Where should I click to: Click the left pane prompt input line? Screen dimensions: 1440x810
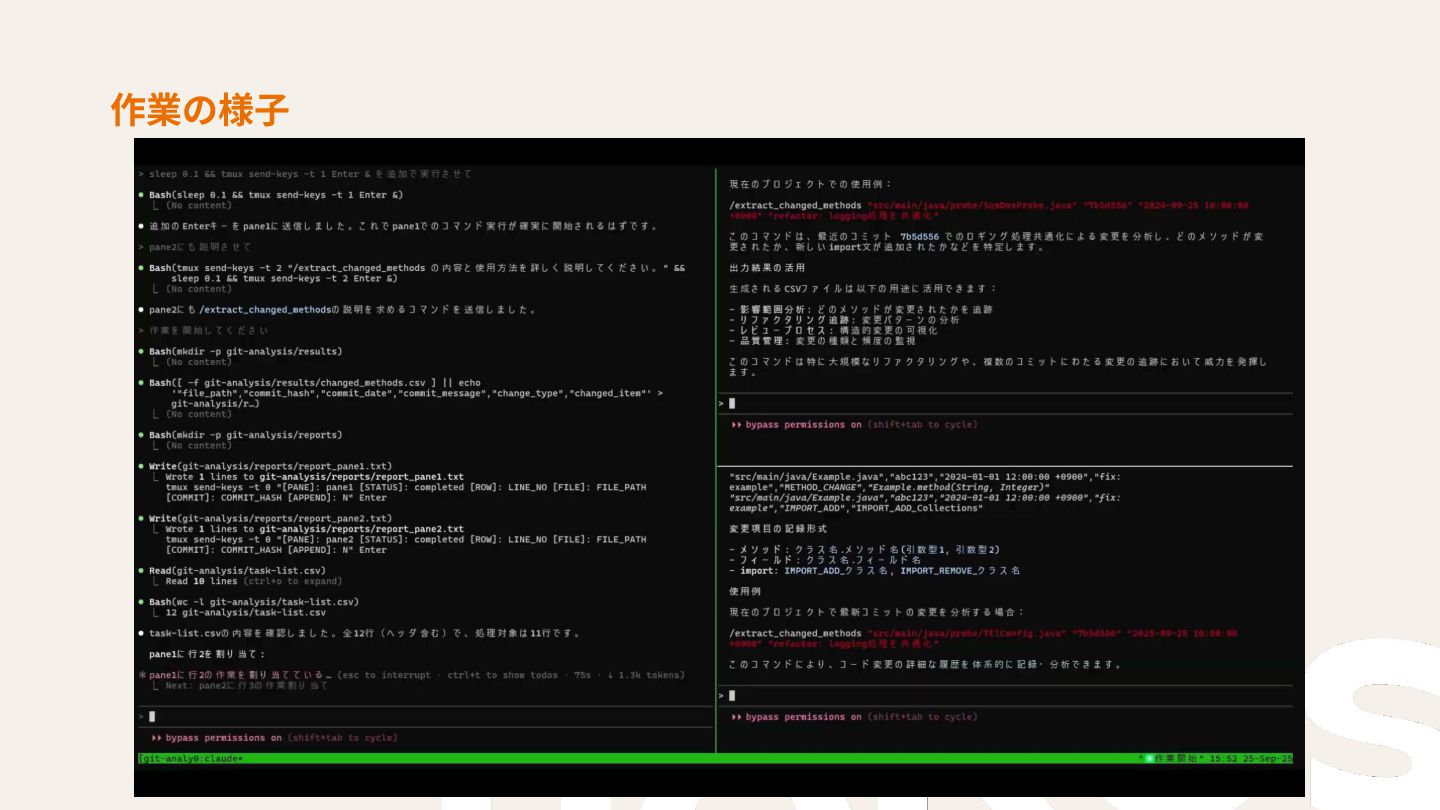tap(426, 716)
